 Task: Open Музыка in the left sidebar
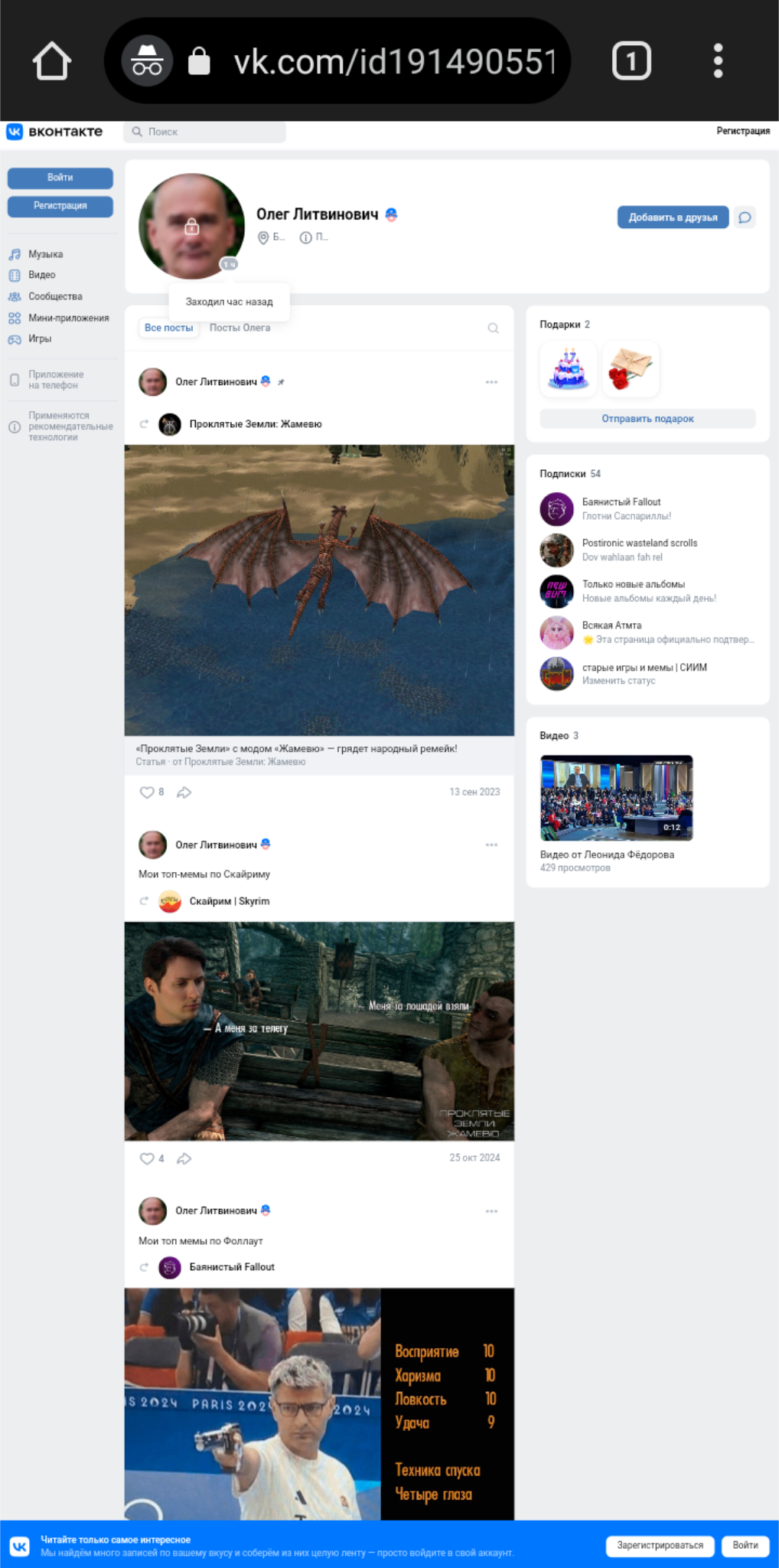click(x=45, y=254)
